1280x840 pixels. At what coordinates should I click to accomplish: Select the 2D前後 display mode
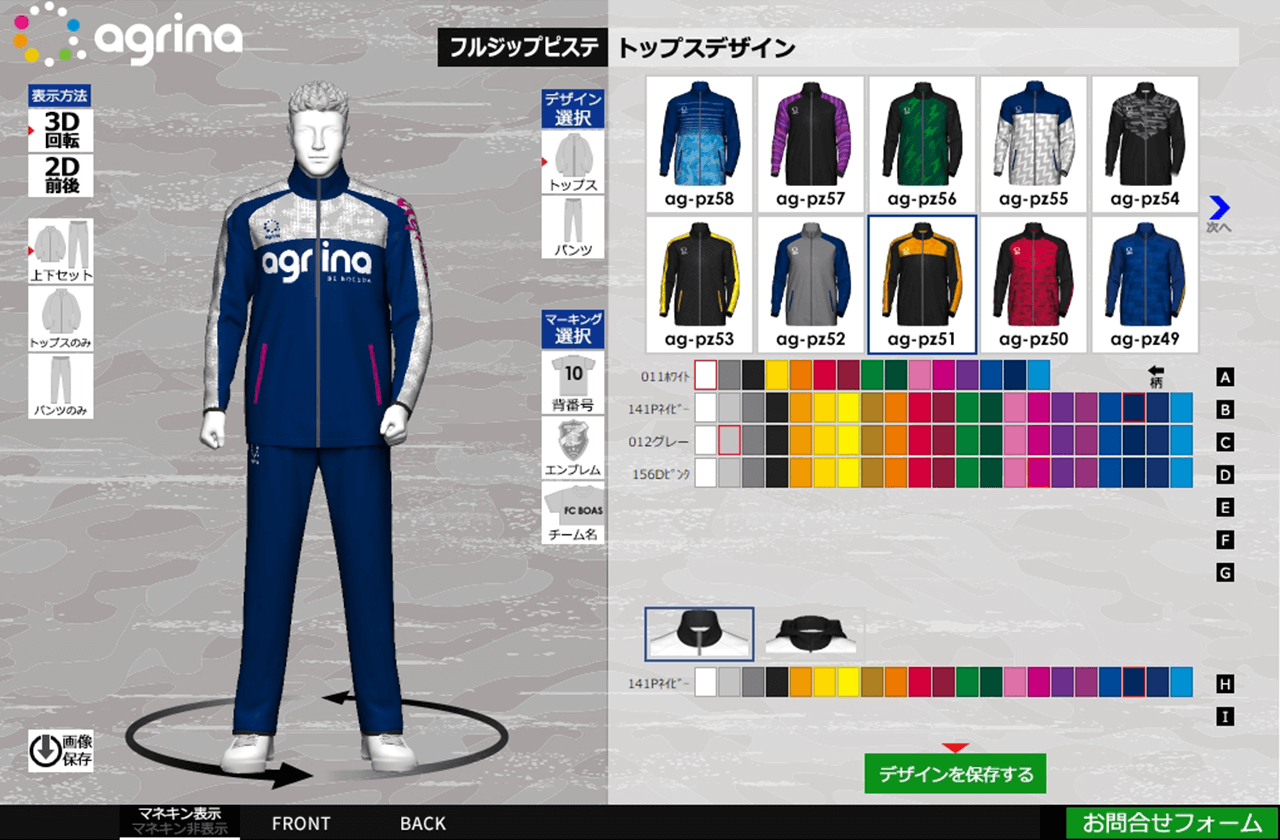[x=61, y=176]
